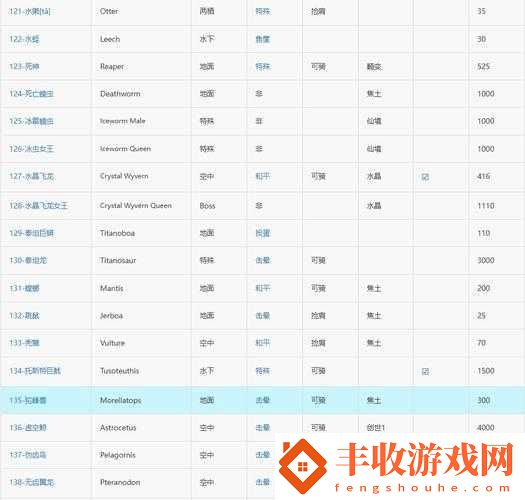Select the English name 'Reaper'
This screenshot has width=525, height=500.
point(112,67)
